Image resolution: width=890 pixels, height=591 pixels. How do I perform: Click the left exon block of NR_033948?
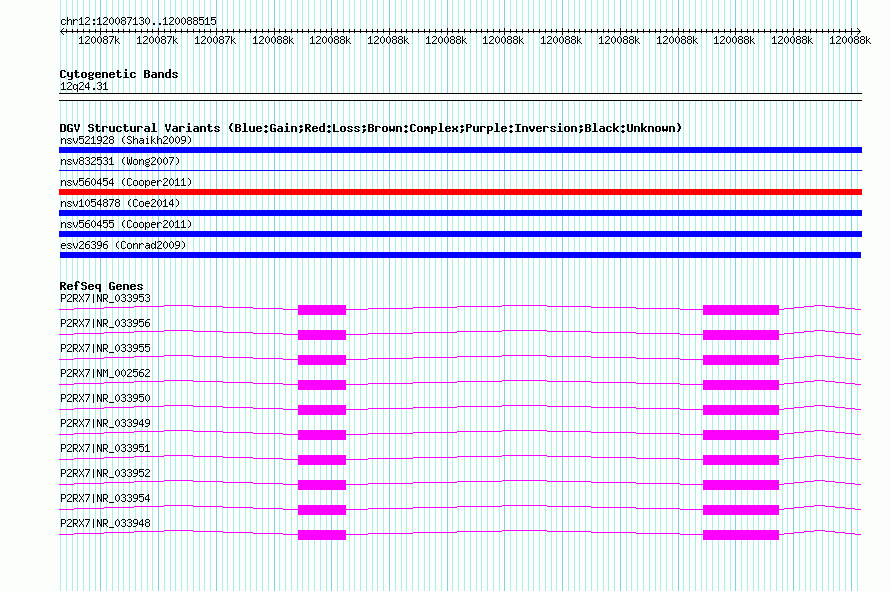pyautogui.click(x=322, y=535)
